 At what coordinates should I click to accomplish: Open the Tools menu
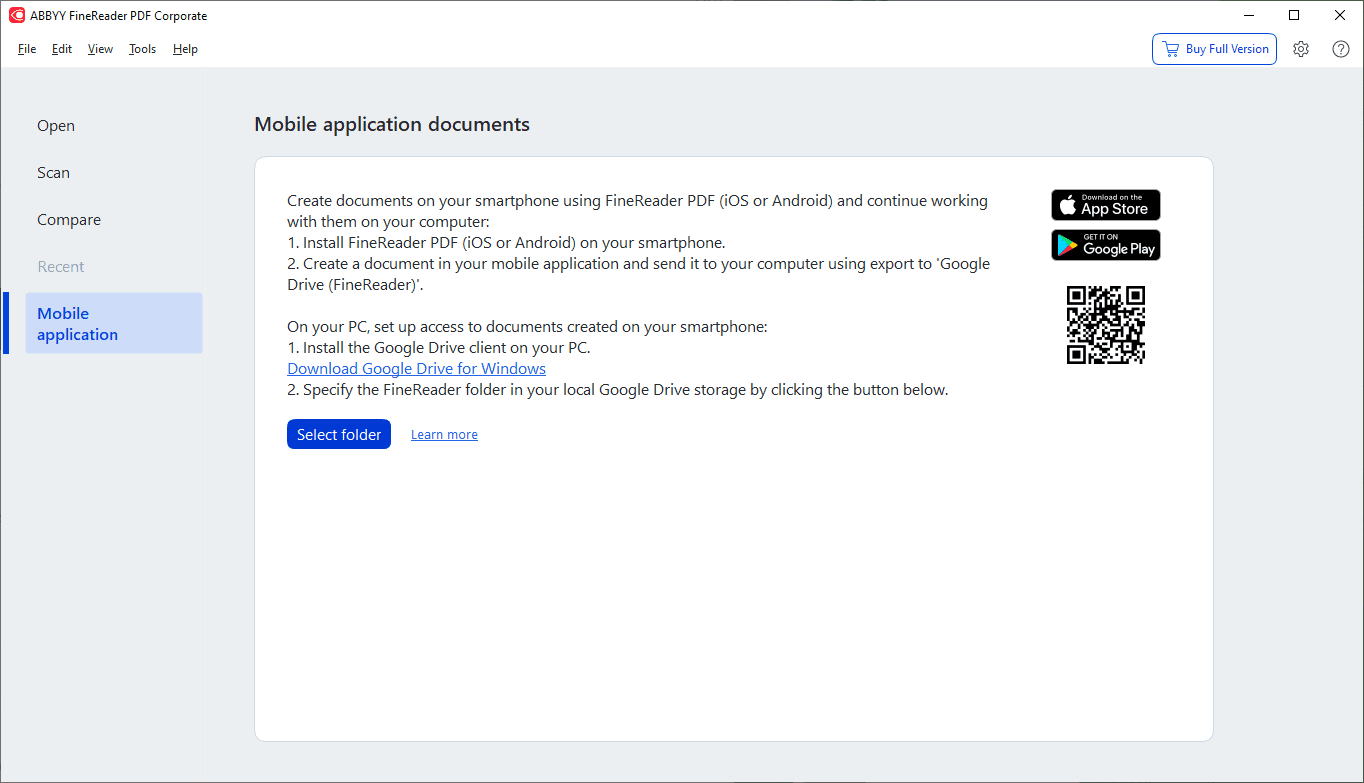pos(142,49)
